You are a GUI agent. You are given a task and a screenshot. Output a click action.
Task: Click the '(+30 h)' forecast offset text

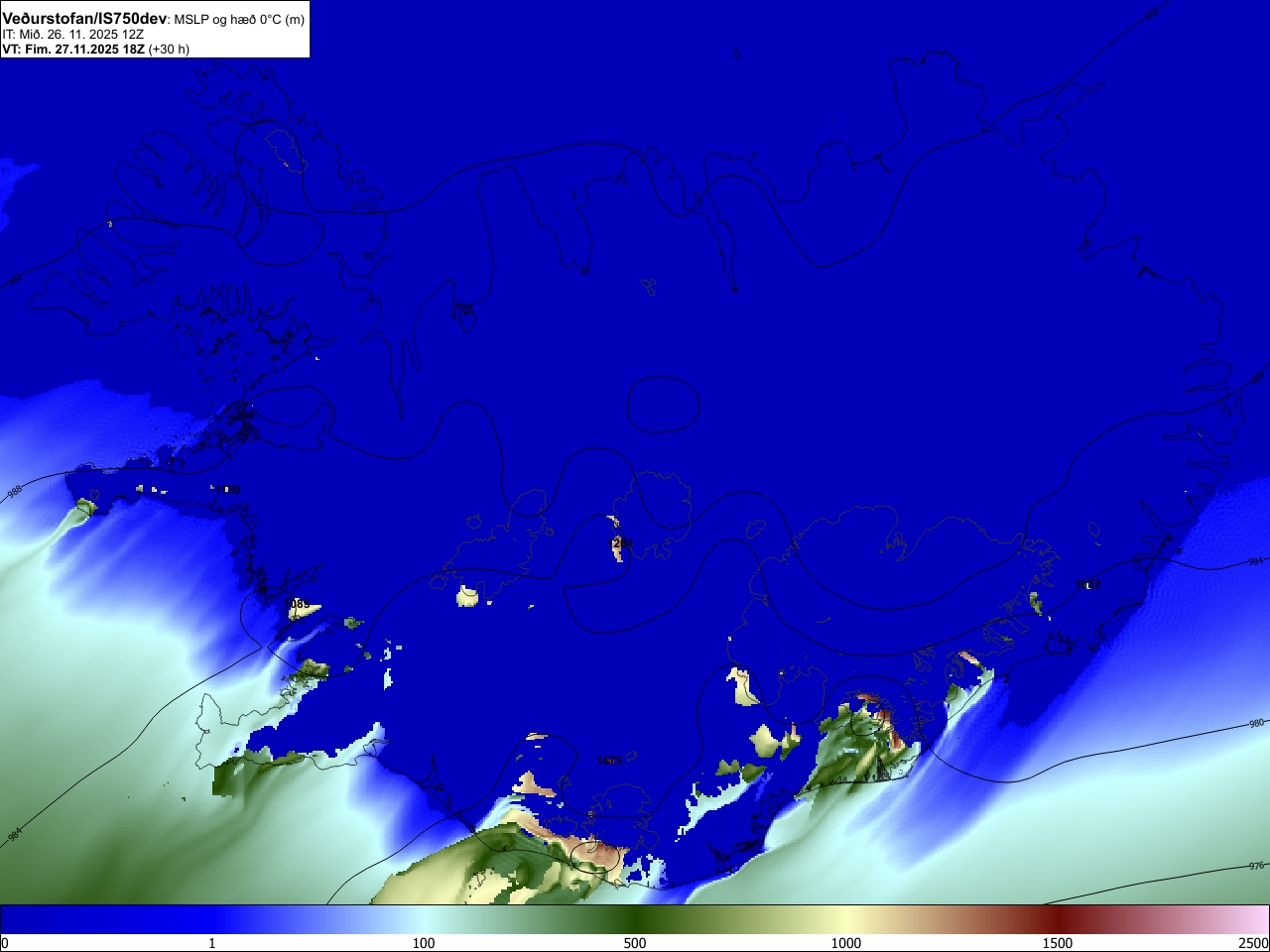pyautogui.click(x=170, y=49)
